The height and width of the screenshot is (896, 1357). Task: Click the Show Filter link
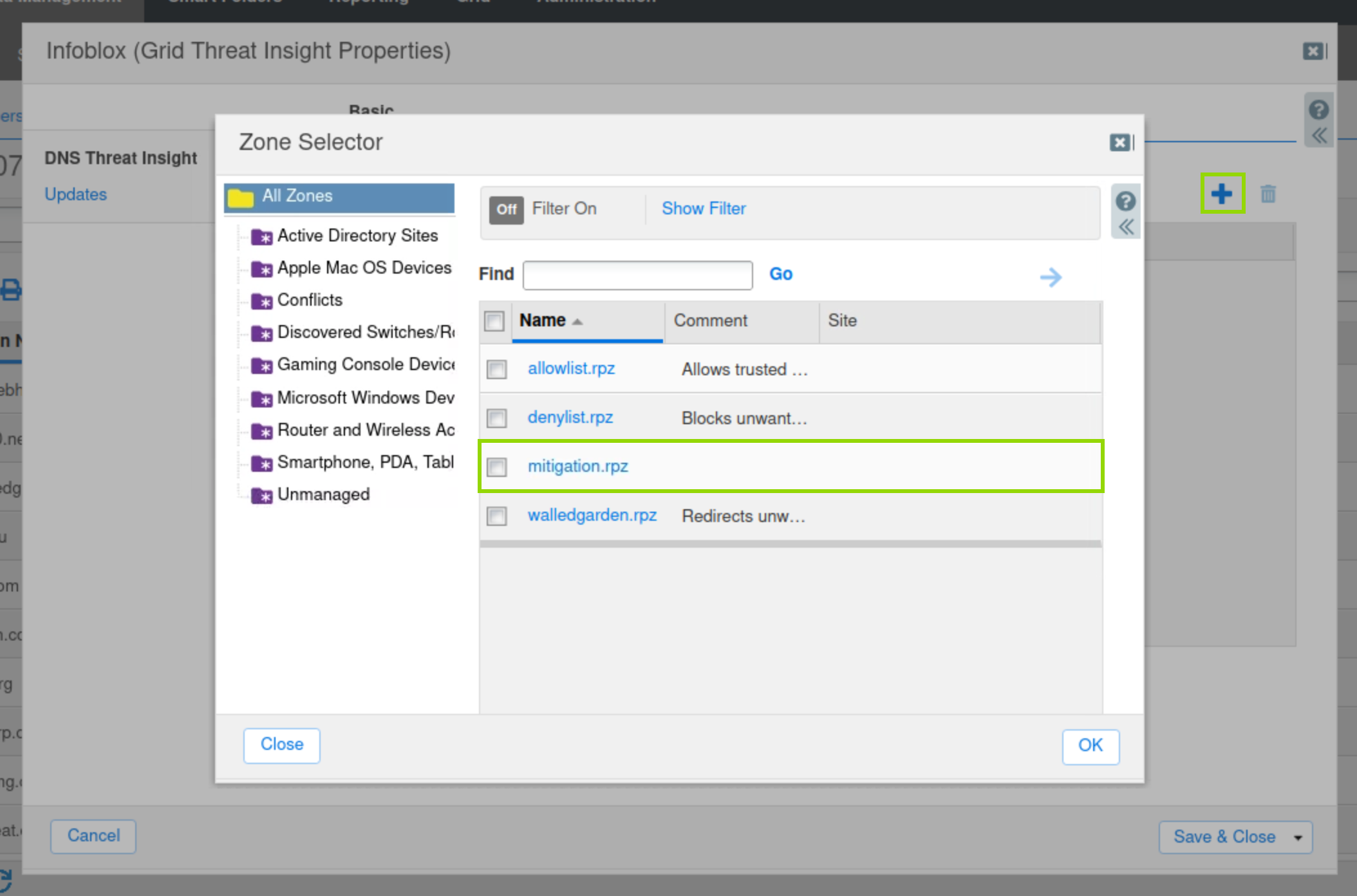(704, 209)
